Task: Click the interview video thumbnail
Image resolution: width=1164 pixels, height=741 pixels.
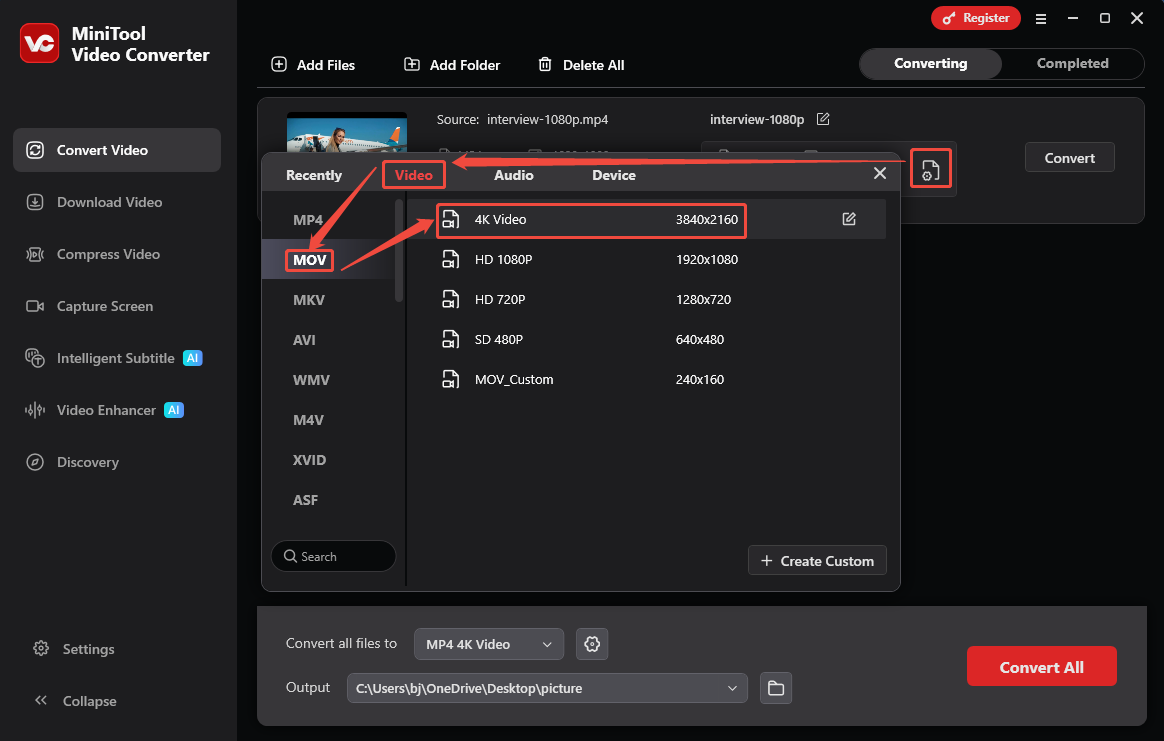Action: [x=347, y=134]
